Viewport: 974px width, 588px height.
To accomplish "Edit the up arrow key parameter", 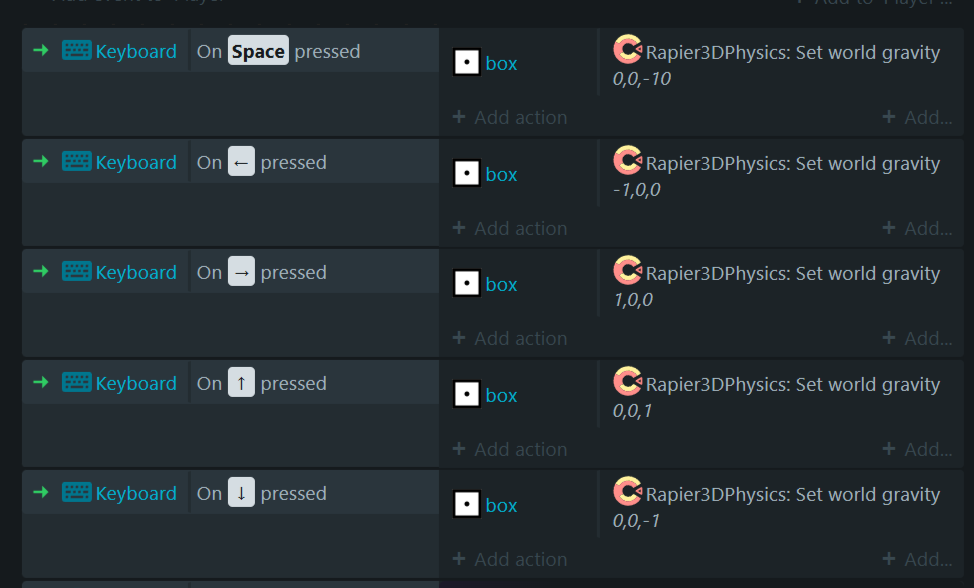I will [241, 382].
